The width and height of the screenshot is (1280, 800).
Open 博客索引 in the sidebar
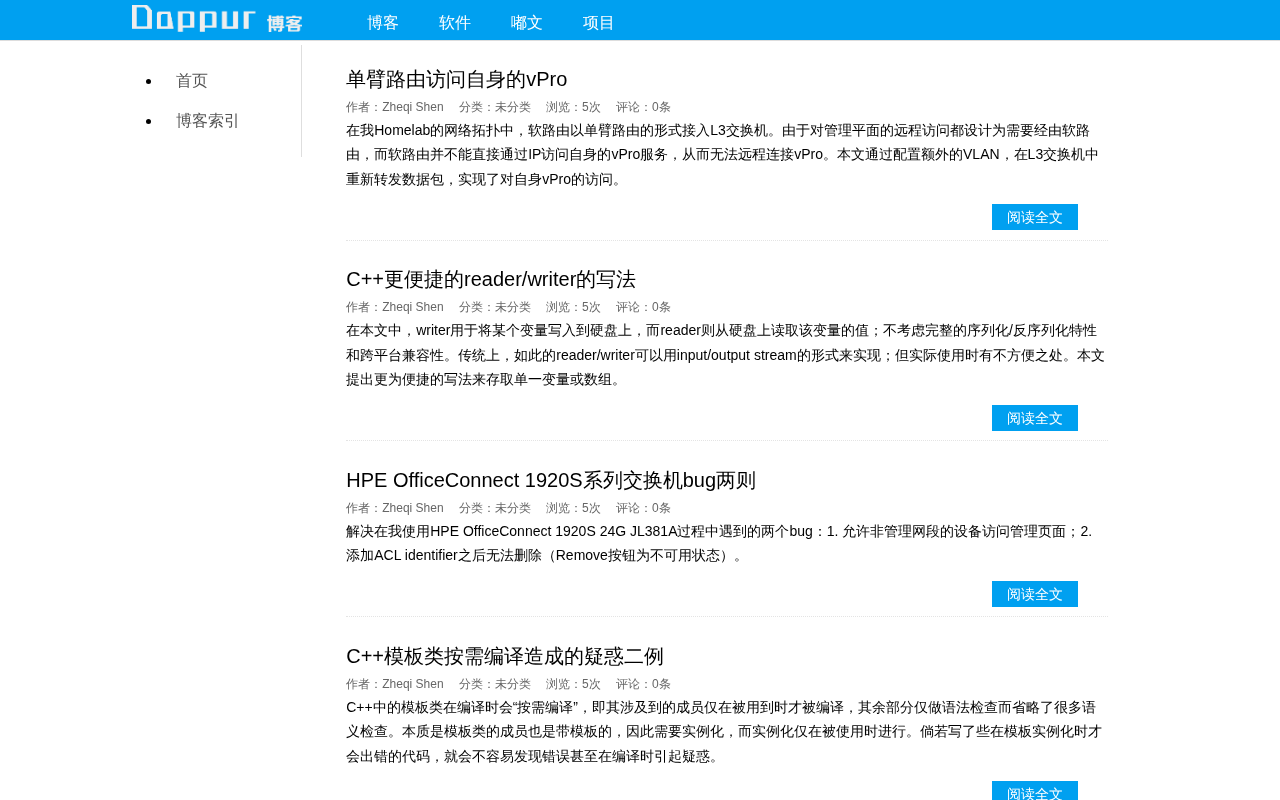click(x=208, y=121)
